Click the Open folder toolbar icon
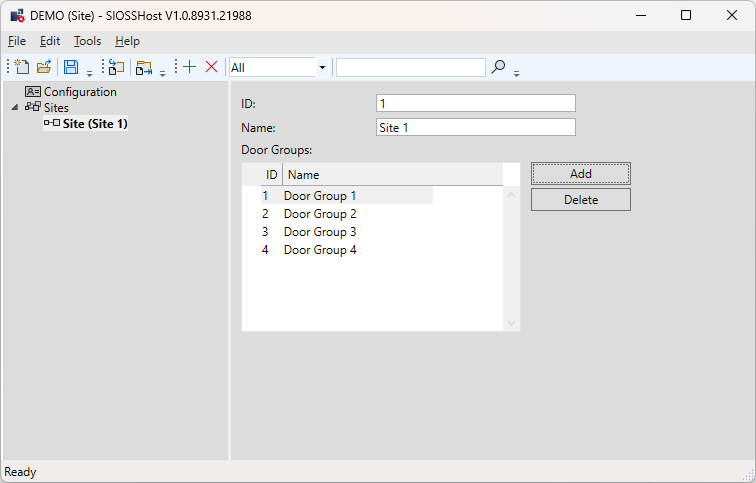This screenshot has height=483, width=756. click(44, 67)
